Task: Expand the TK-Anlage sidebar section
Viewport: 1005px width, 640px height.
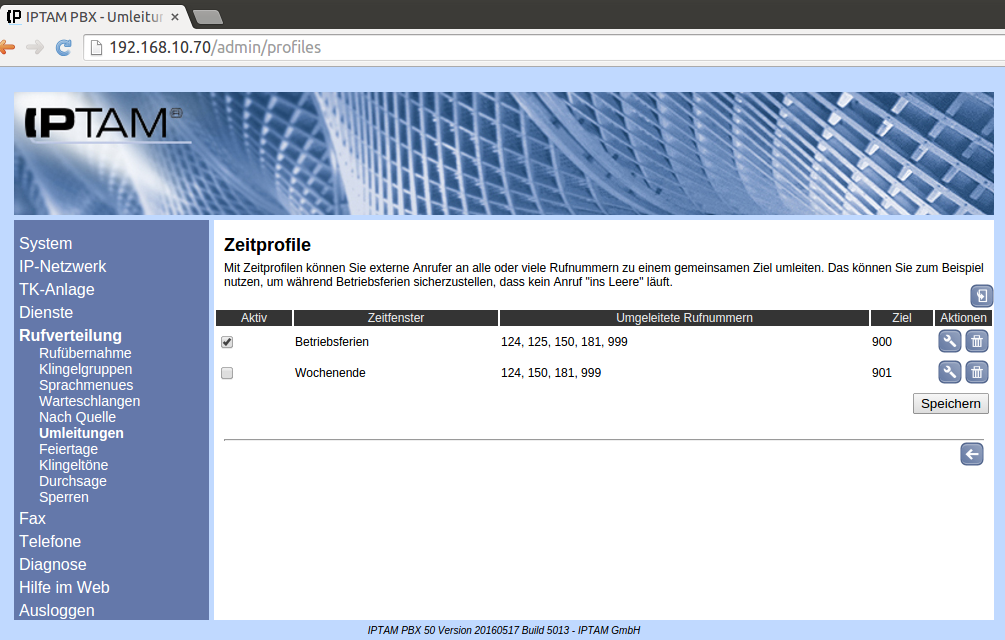Action: (x=57, y=289)
